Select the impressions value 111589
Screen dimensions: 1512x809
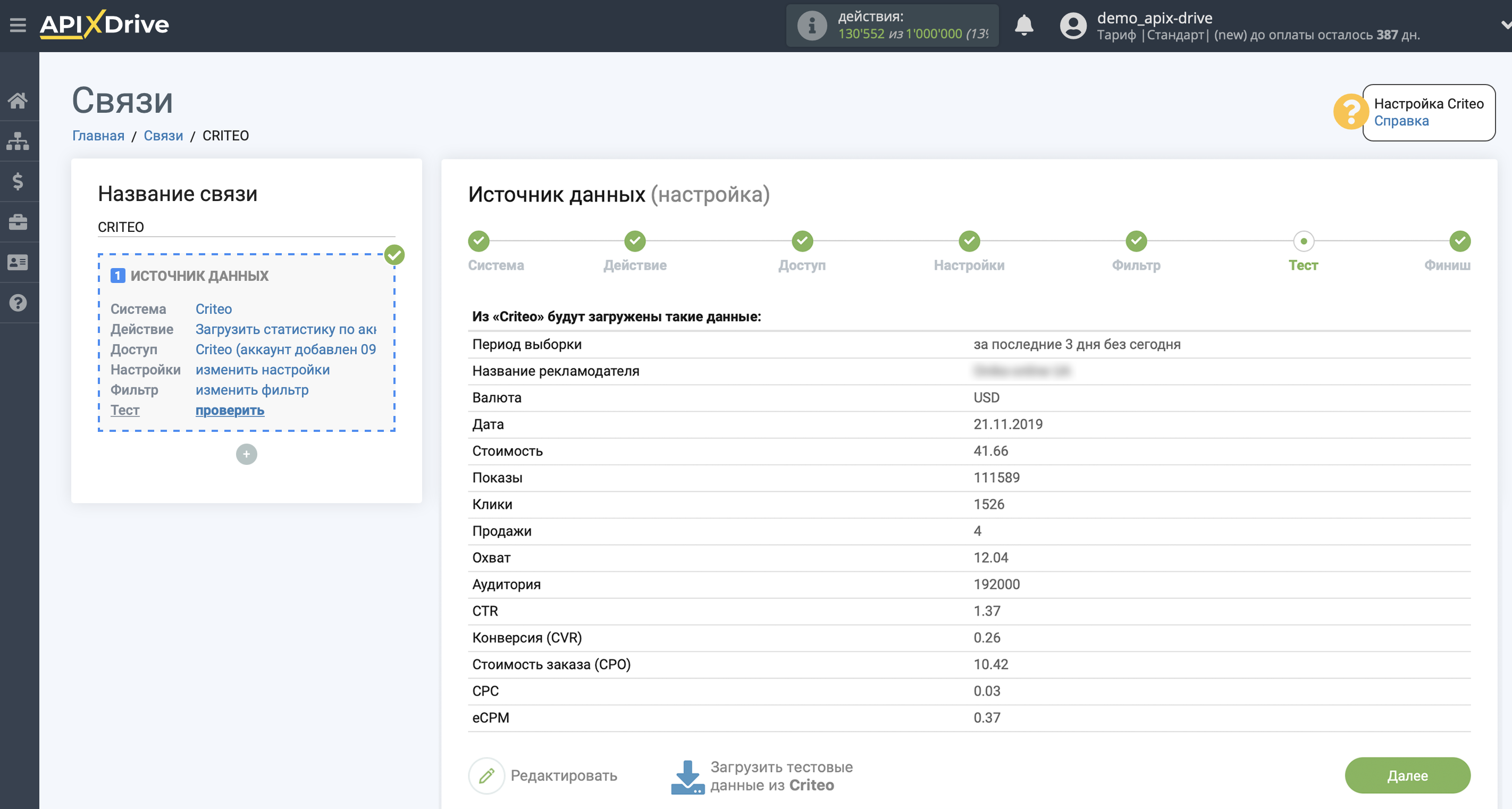(x=996, y=477)
